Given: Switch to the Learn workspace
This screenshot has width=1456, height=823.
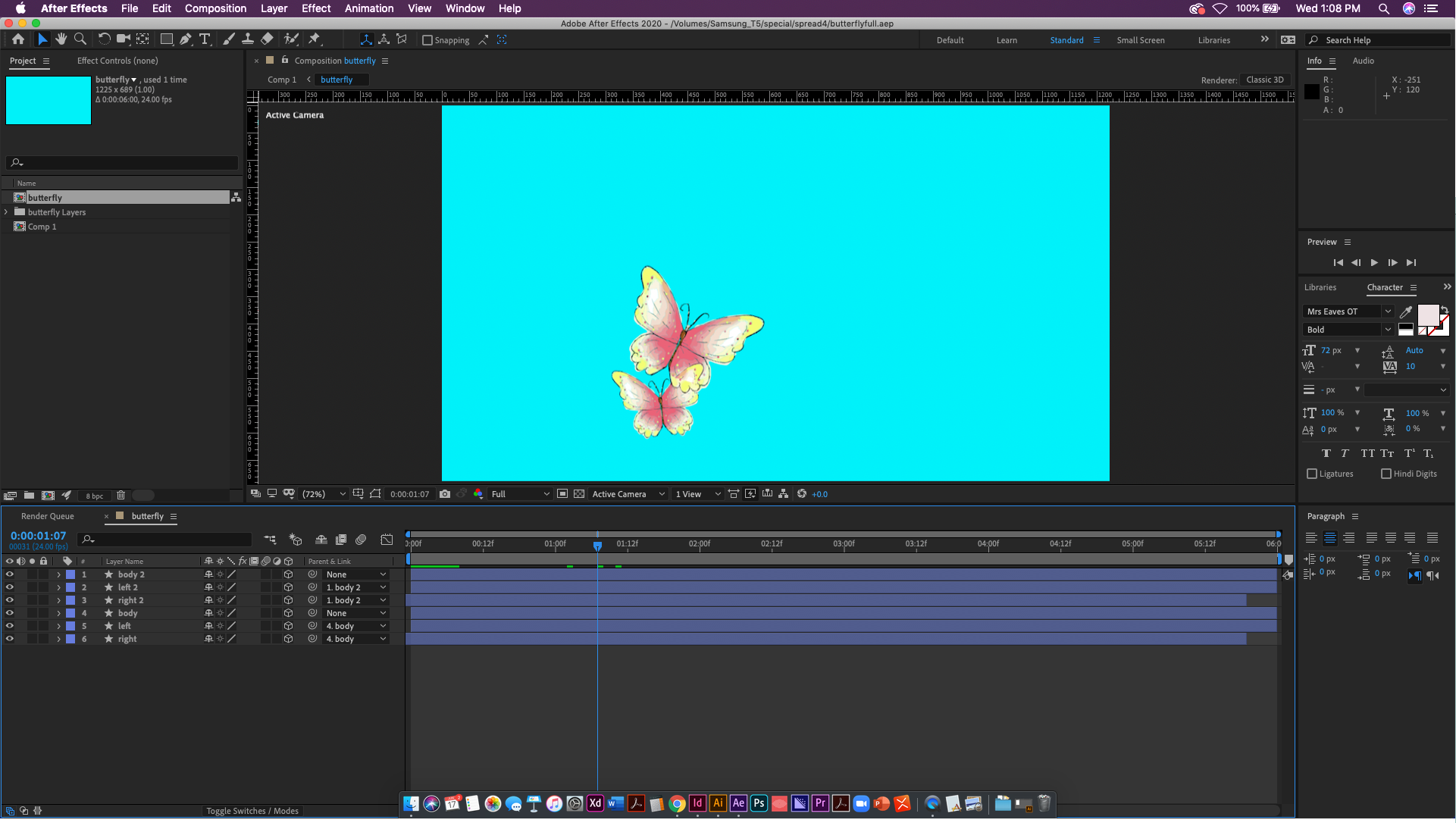Looking at the screenshot, I should [x=1007, y=40].
